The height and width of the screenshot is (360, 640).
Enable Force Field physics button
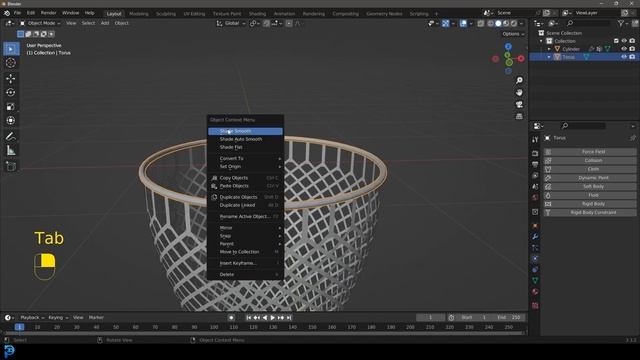click(x=589, y=152)
